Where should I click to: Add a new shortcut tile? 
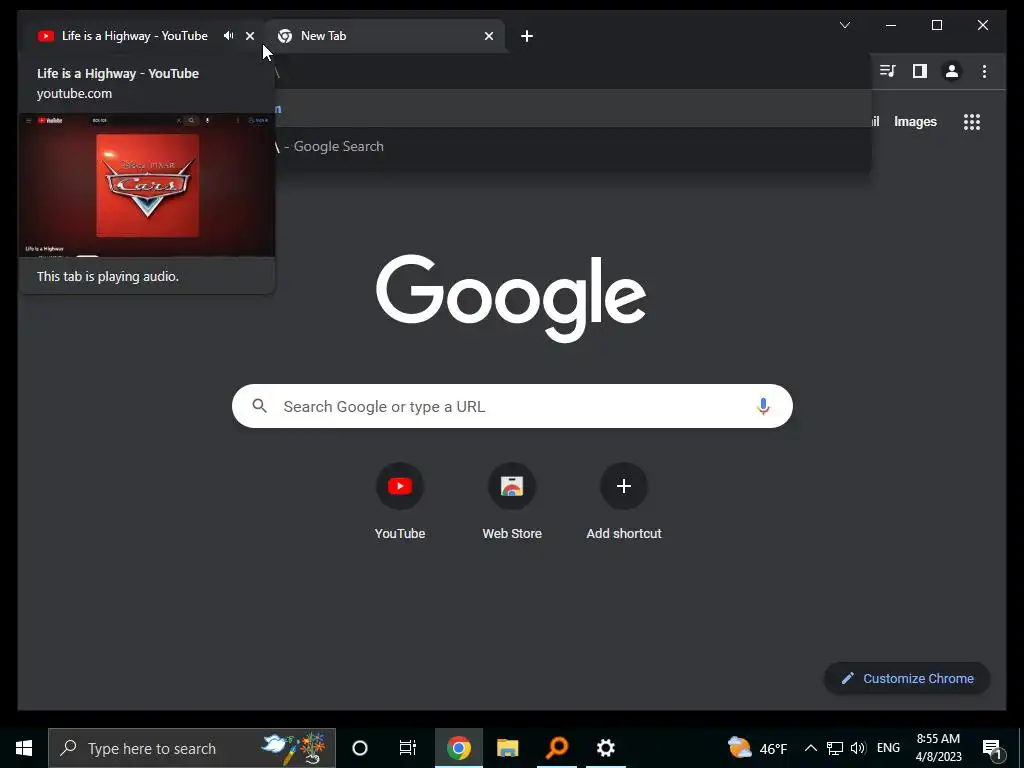[x=624, y=502]
